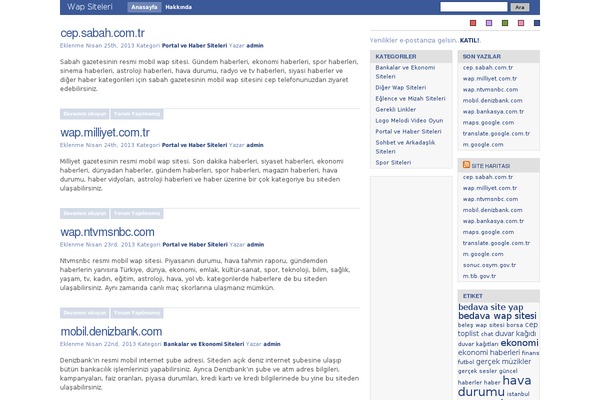Click translate.google.com.tr in Son Yazılar

(496, 134)
